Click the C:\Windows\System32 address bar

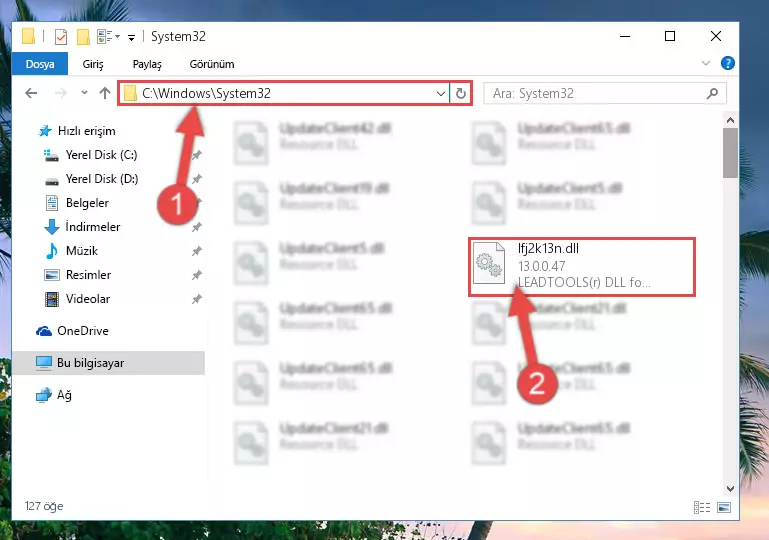(283, 93)
